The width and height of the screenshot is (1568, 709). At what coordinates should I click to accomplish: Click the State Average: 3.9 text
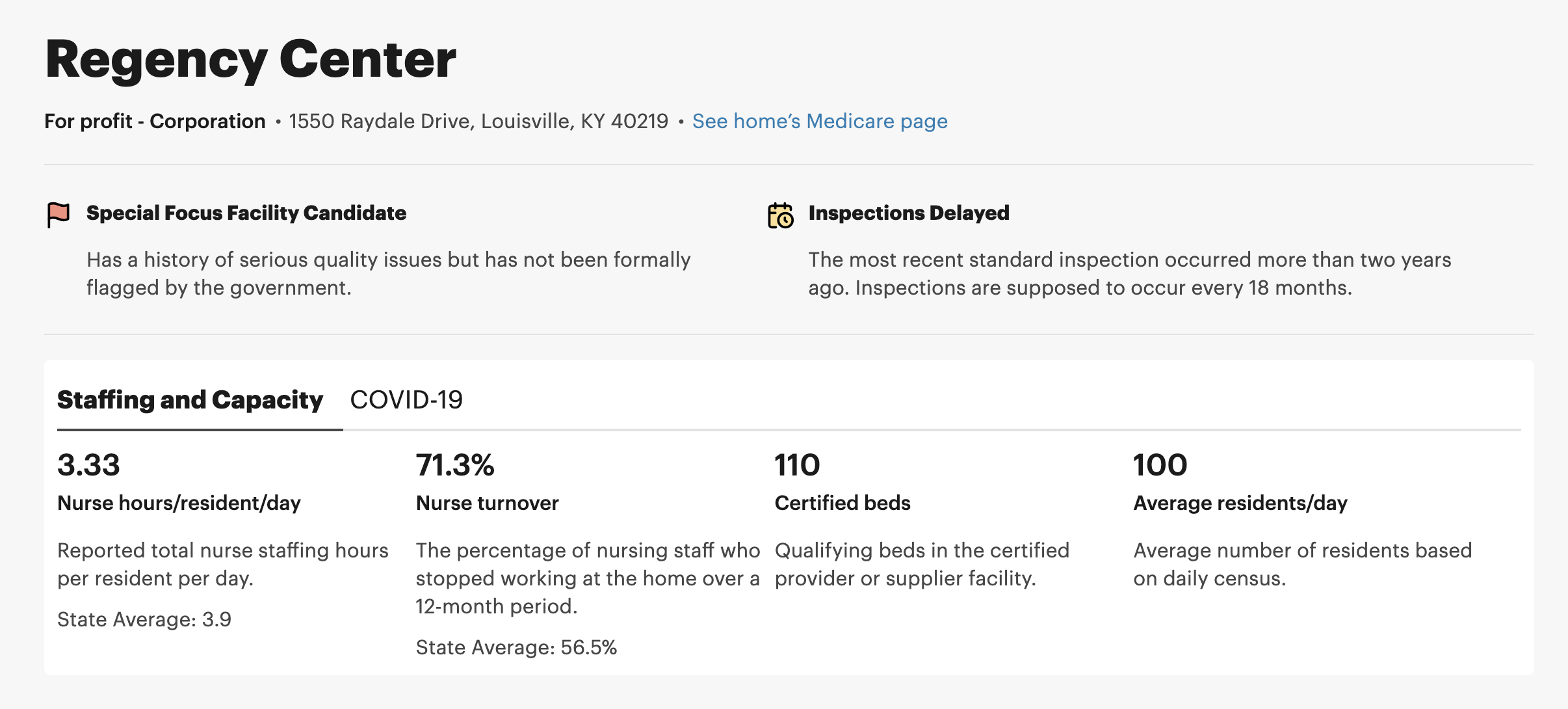pyautogui.click(x=144, y=619)
